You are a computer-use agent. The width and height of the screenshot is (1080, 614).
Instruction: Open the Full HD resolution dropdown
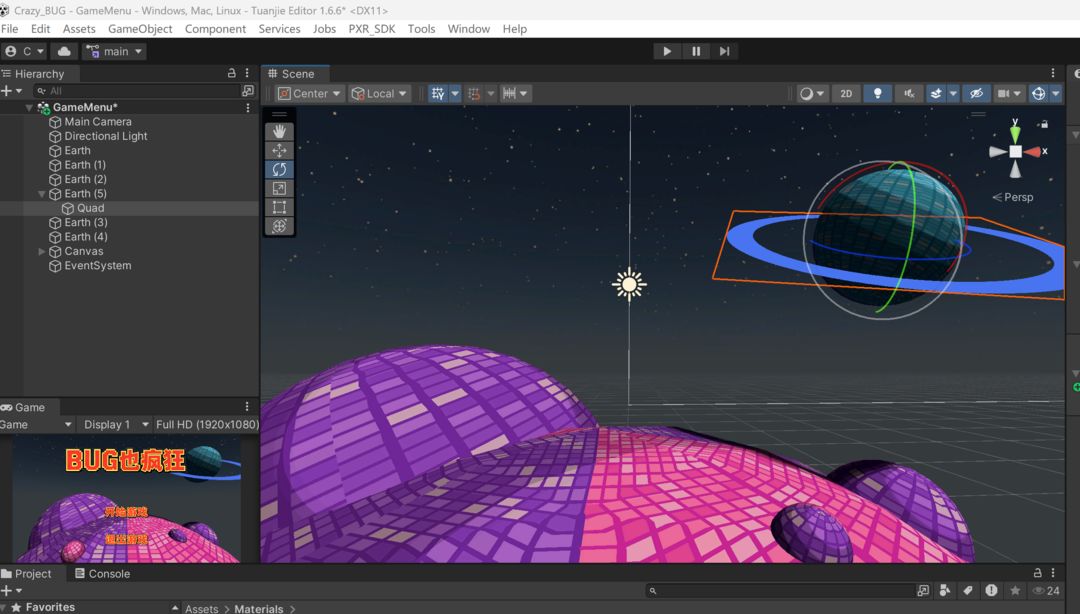207,424
